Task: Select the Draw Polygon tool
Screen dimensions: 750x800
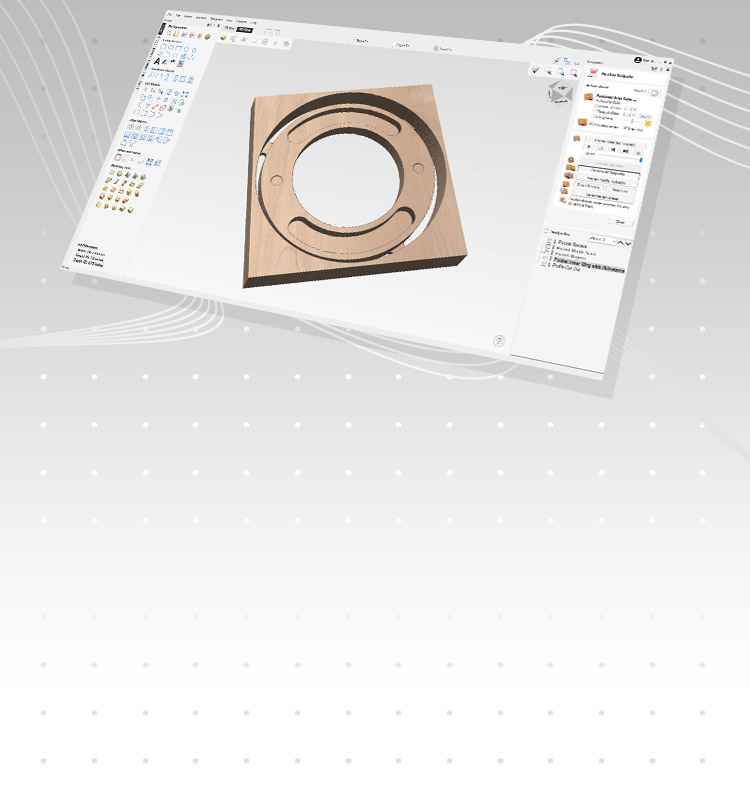Action: [x=187, y=49]
